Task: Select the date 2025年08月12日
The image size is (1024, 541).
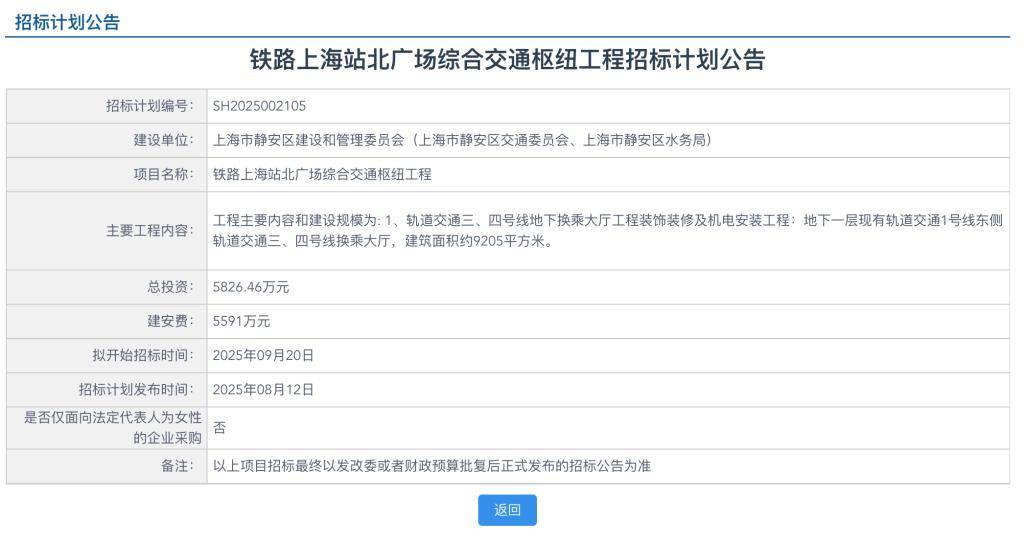Action: pyautogui.click(x=263, y=389)
